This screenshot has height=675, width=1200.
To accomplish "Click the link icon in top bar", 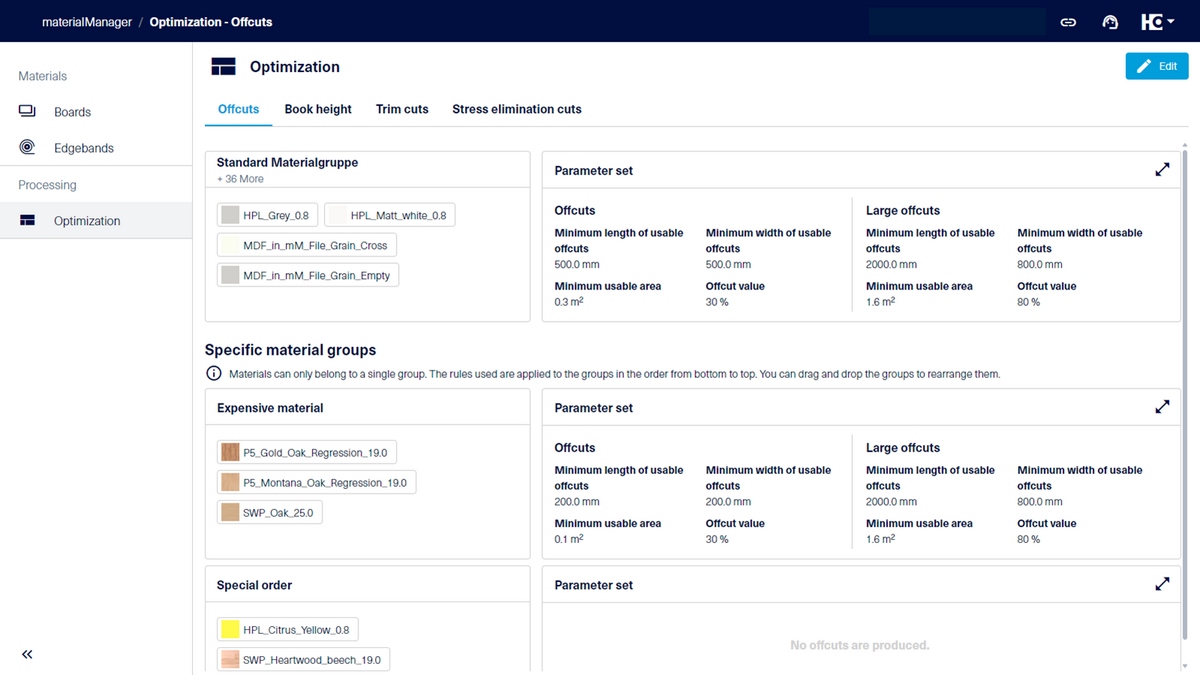I will click(1068, 22).
